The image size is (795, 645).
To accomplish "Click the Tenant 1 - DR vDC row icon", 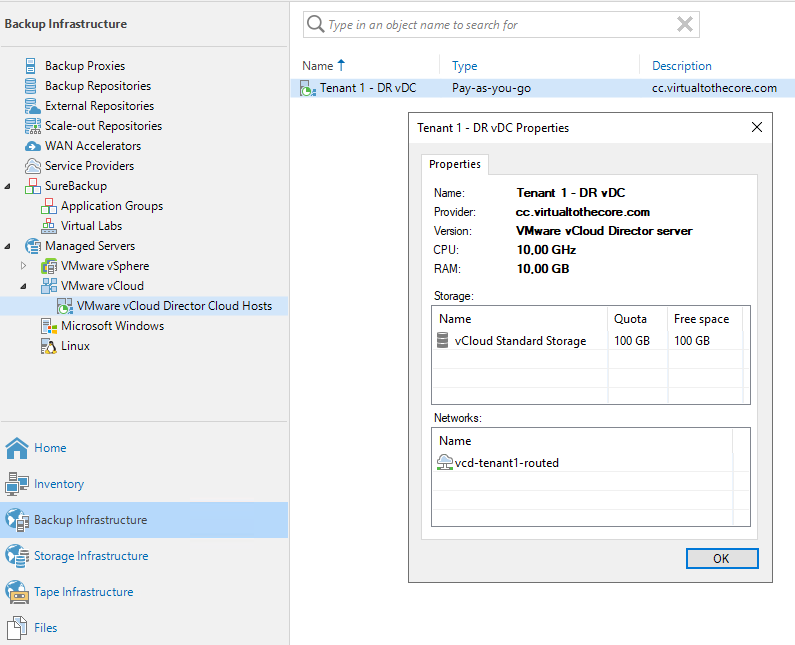I will (308, 88).
